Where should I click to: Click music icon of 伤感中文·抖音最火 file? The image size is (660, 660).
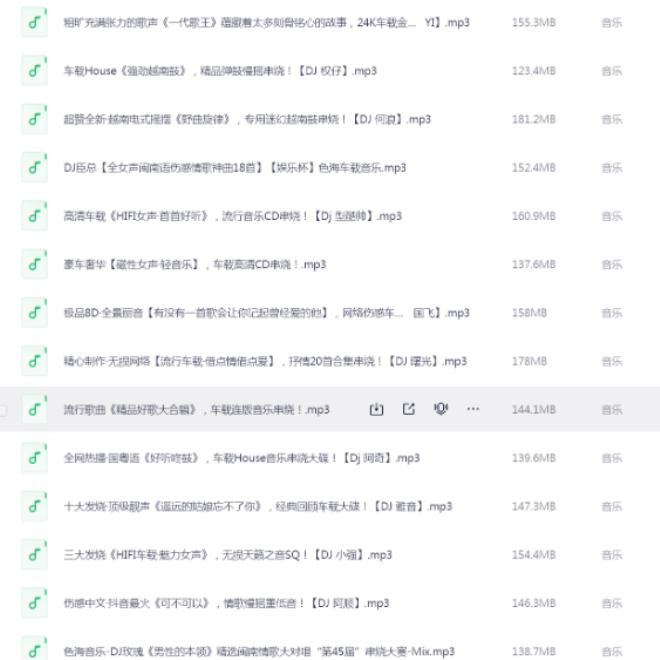pos(35,603)
